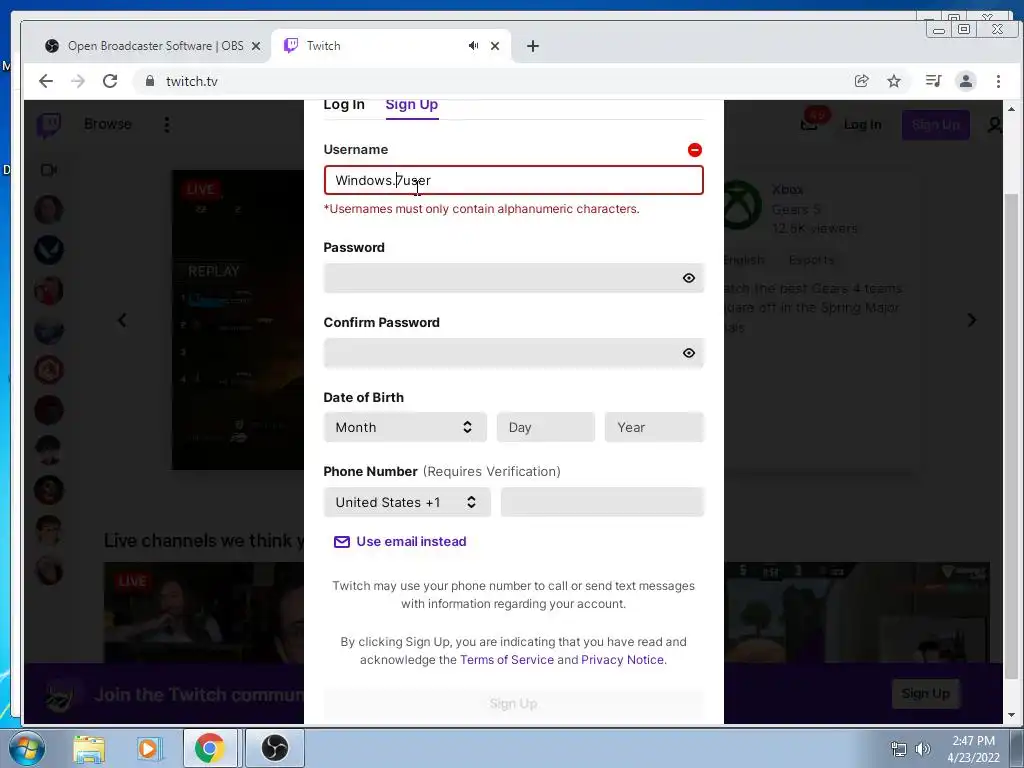Screen dimensions: 1024x768
Task: Expand the United States +1 country code dropdown
Action: (407, 502)
